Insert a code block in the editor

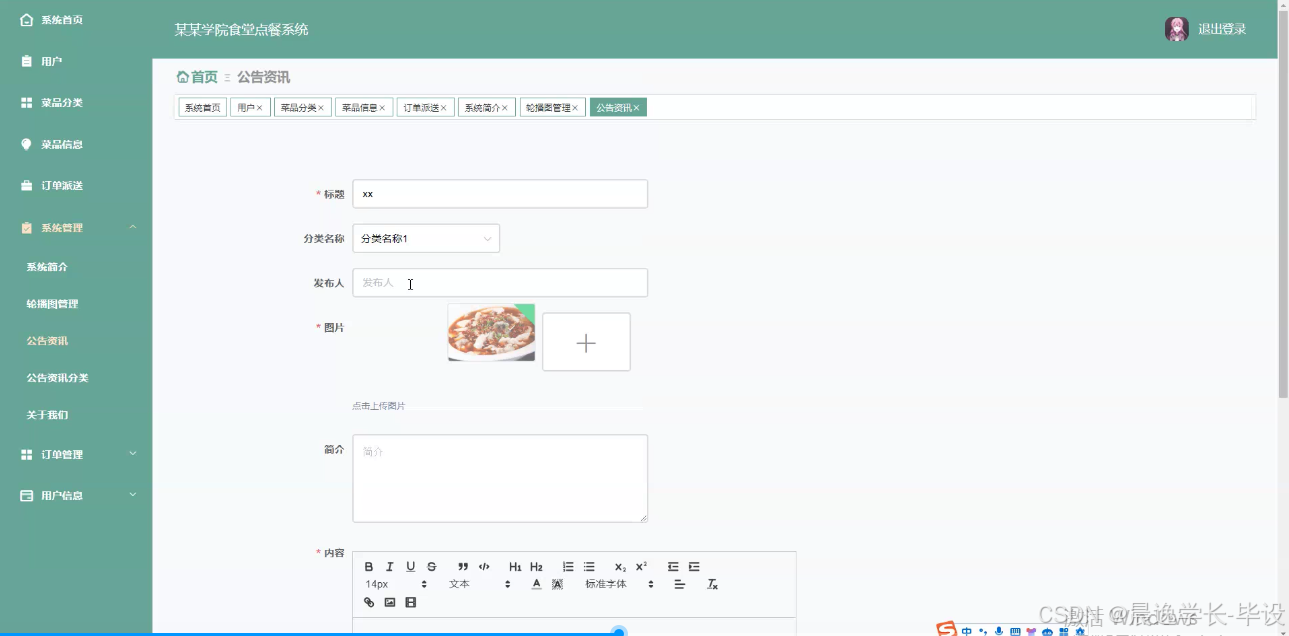pos(484,567)
